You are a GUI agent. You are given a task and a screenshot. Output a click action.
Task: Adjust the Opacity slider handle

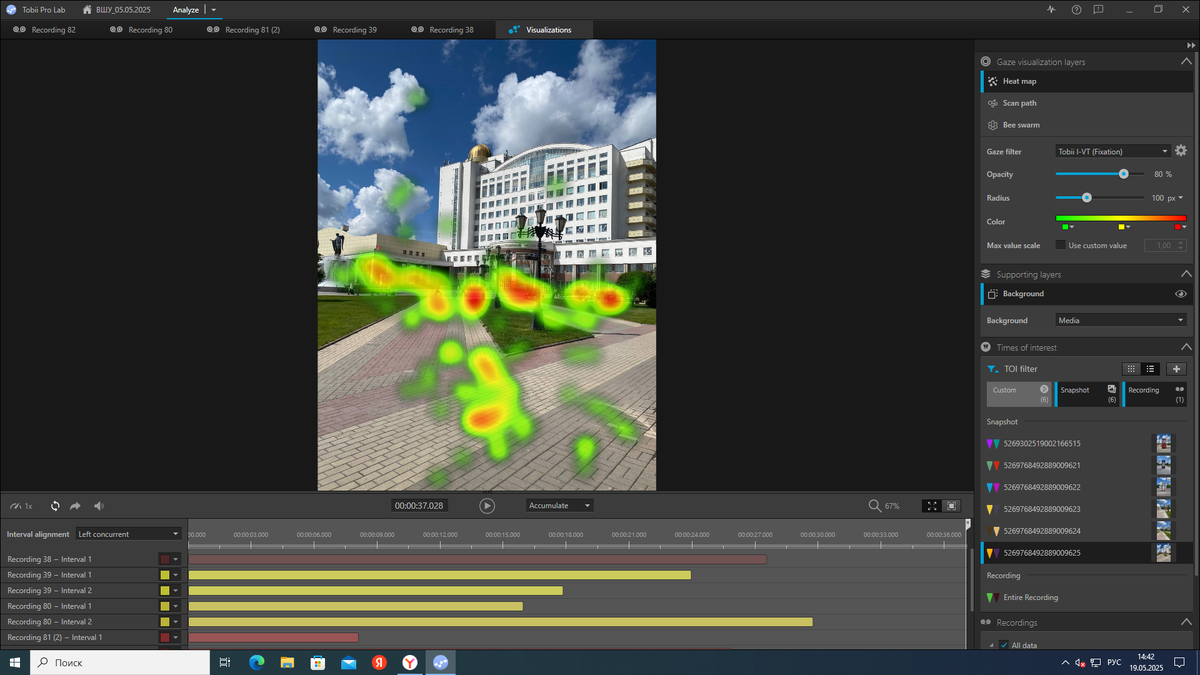coord(1124,174)
